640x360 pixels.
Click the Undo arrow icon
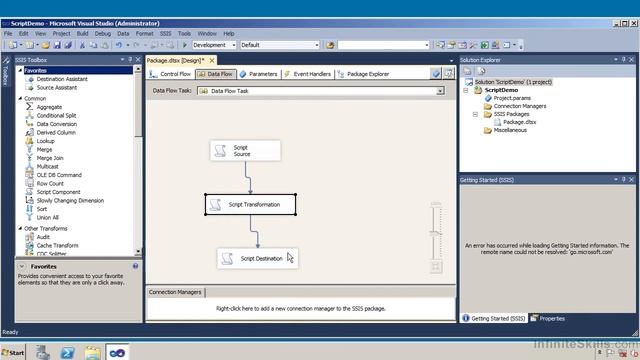118,45
